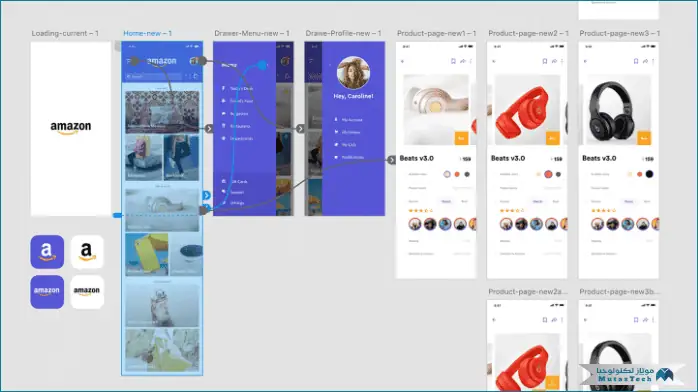
Task: Pick the selected red swatch on Product-page-new2
Action: click(548, 174)
